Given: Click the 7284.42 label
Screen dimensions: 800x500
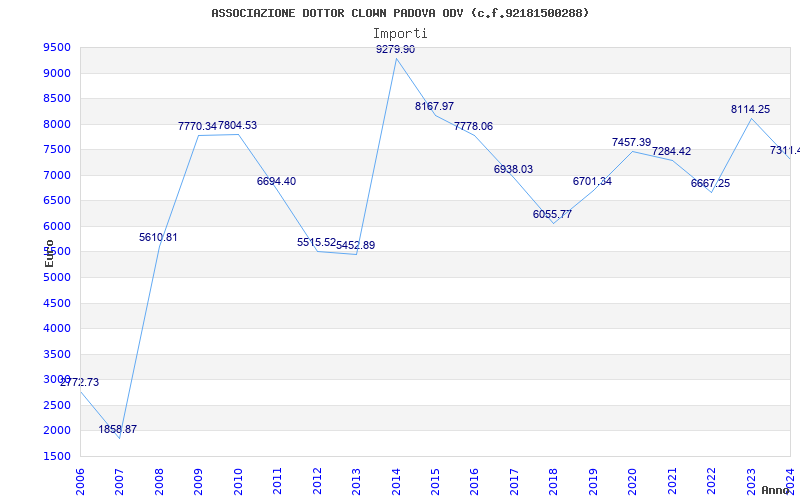Looking at the screenshot, I should coord(671,152).
